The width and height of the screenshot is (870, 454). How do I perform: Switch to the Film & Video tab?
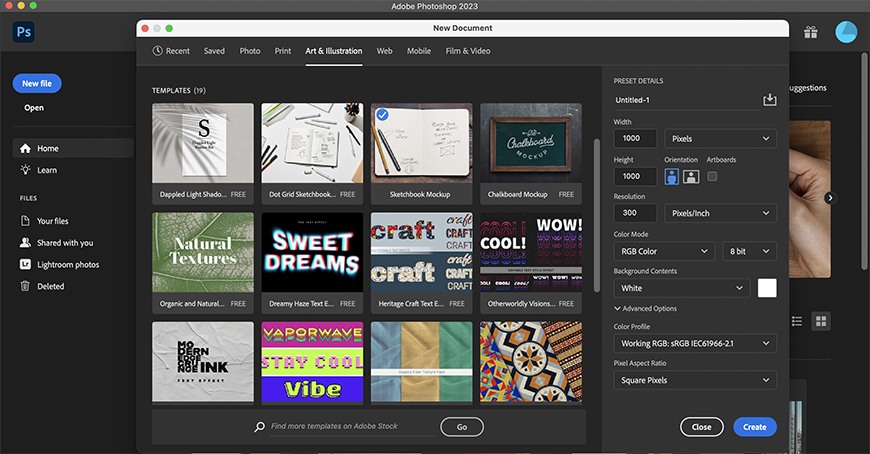(468, 51)
